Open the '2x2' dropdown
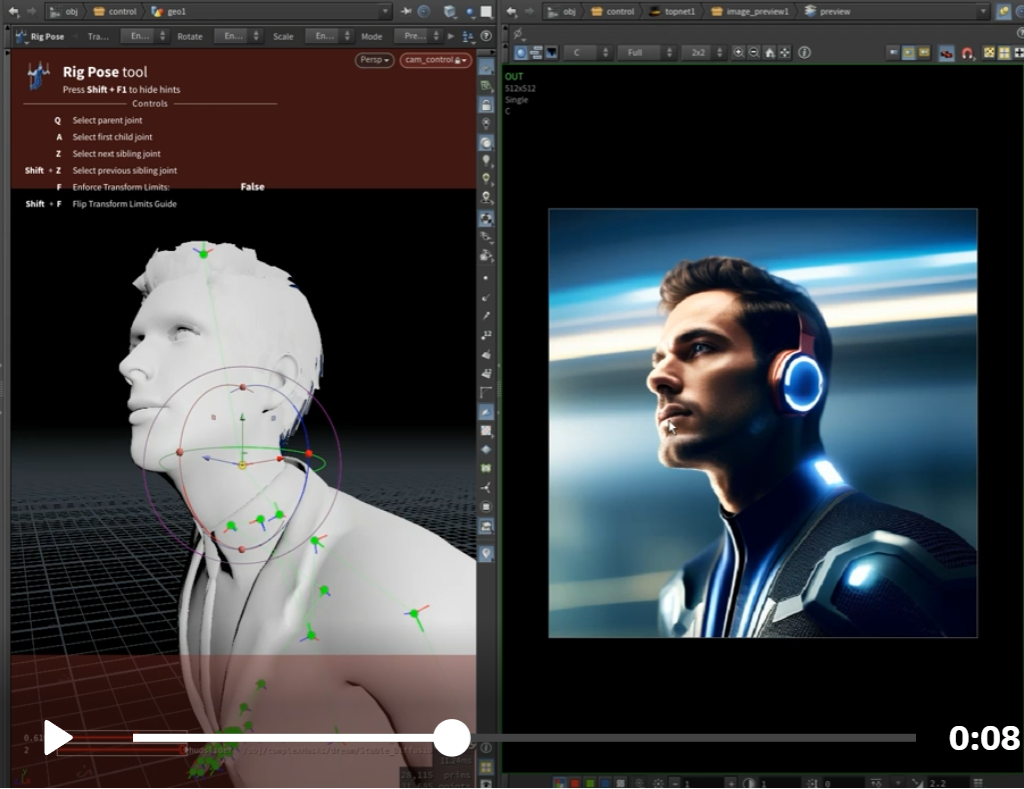1024x789 pixels. click(x=703, y=53)
